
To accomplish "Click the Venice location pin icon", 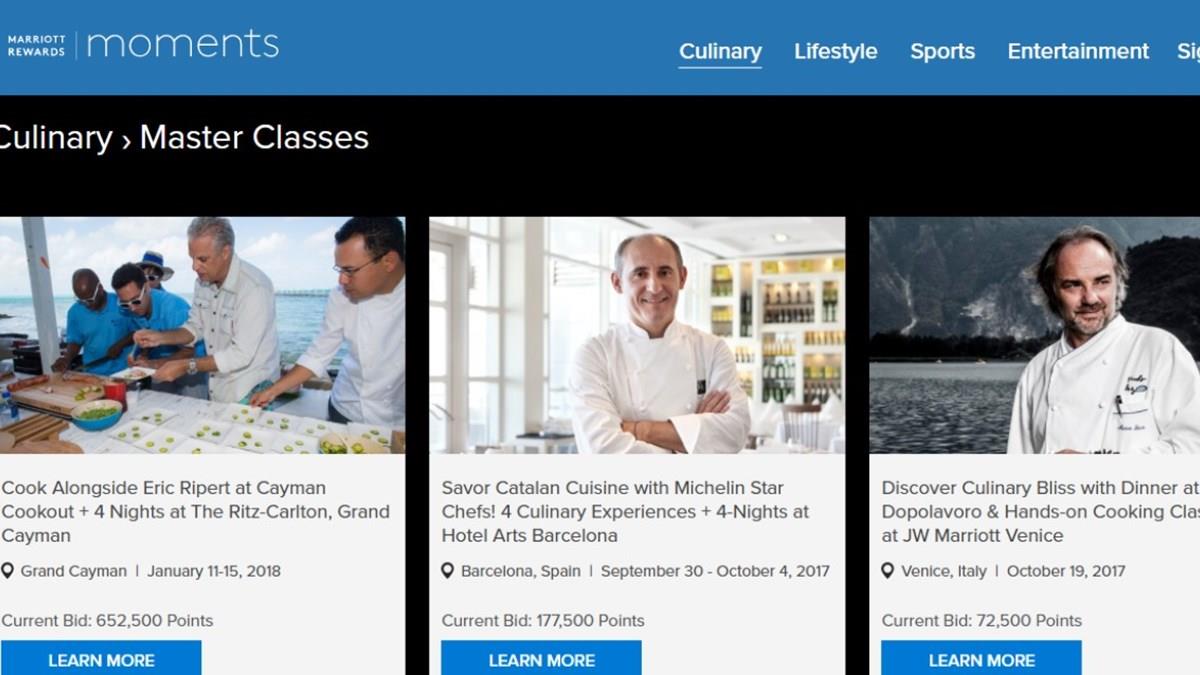I will tap(888, 571).
